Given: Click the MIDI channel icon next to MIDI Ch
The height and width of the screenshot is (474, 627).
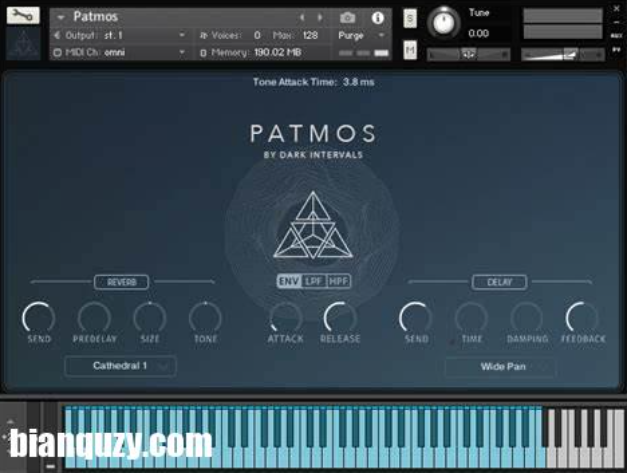Looking at the screenshot, I should (x=57, y=52).
